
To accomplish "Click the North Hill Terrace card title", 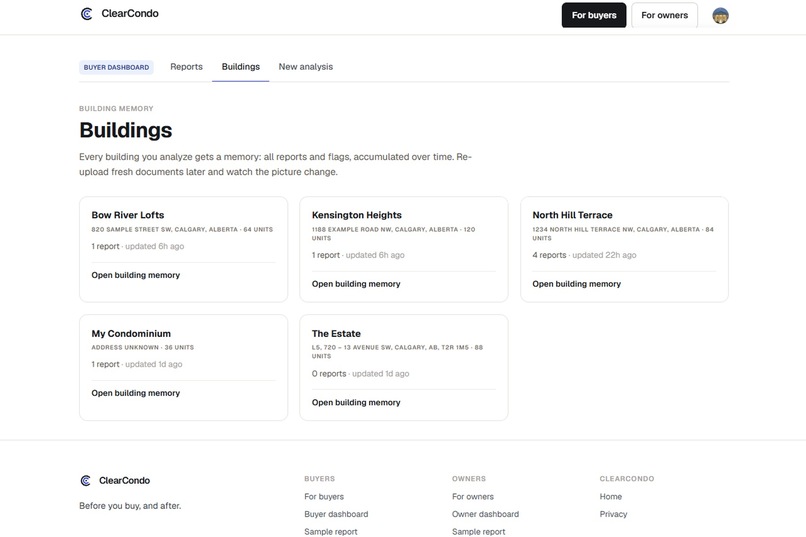I will (x=572, y=215).
